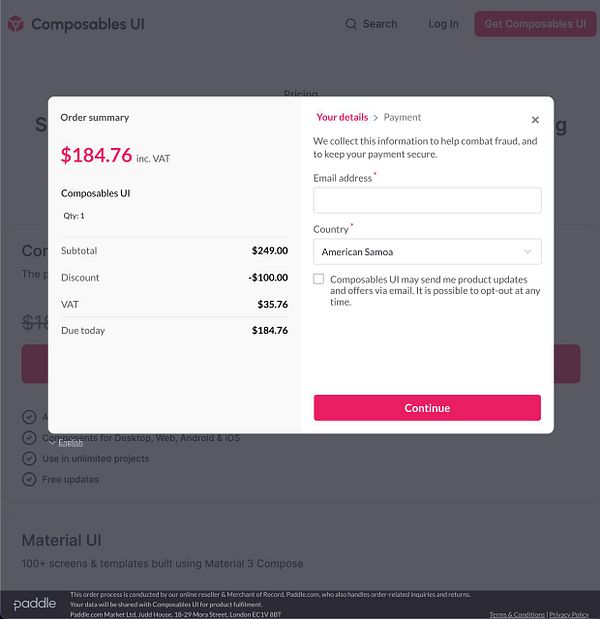Click the checkmark icon beside unlimited projects
The width and height of the screenshot is (600, 619).
click(29, 458)
